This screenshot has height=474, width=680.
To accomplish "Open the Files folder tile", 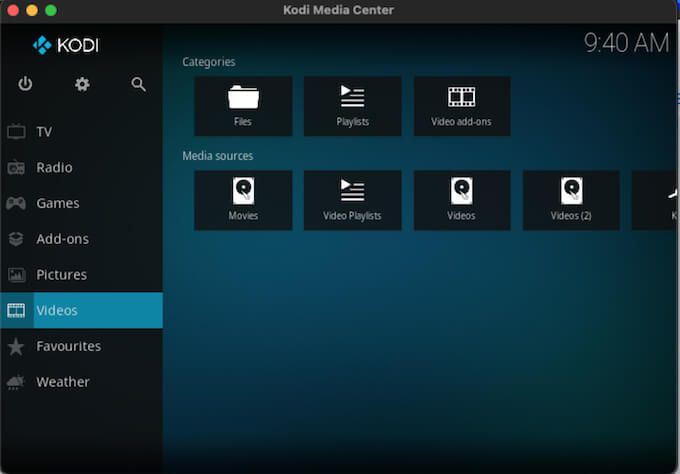I will 243,106.
